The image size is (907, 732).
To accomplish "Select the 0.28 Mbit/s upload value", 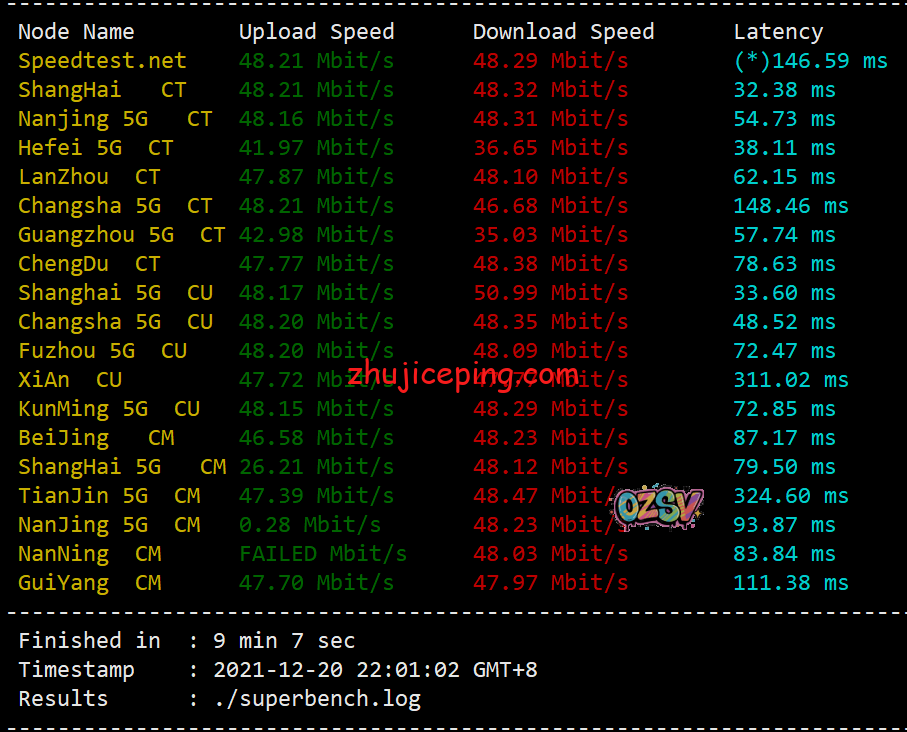I will pyautogui.click(x=309, y=525).
